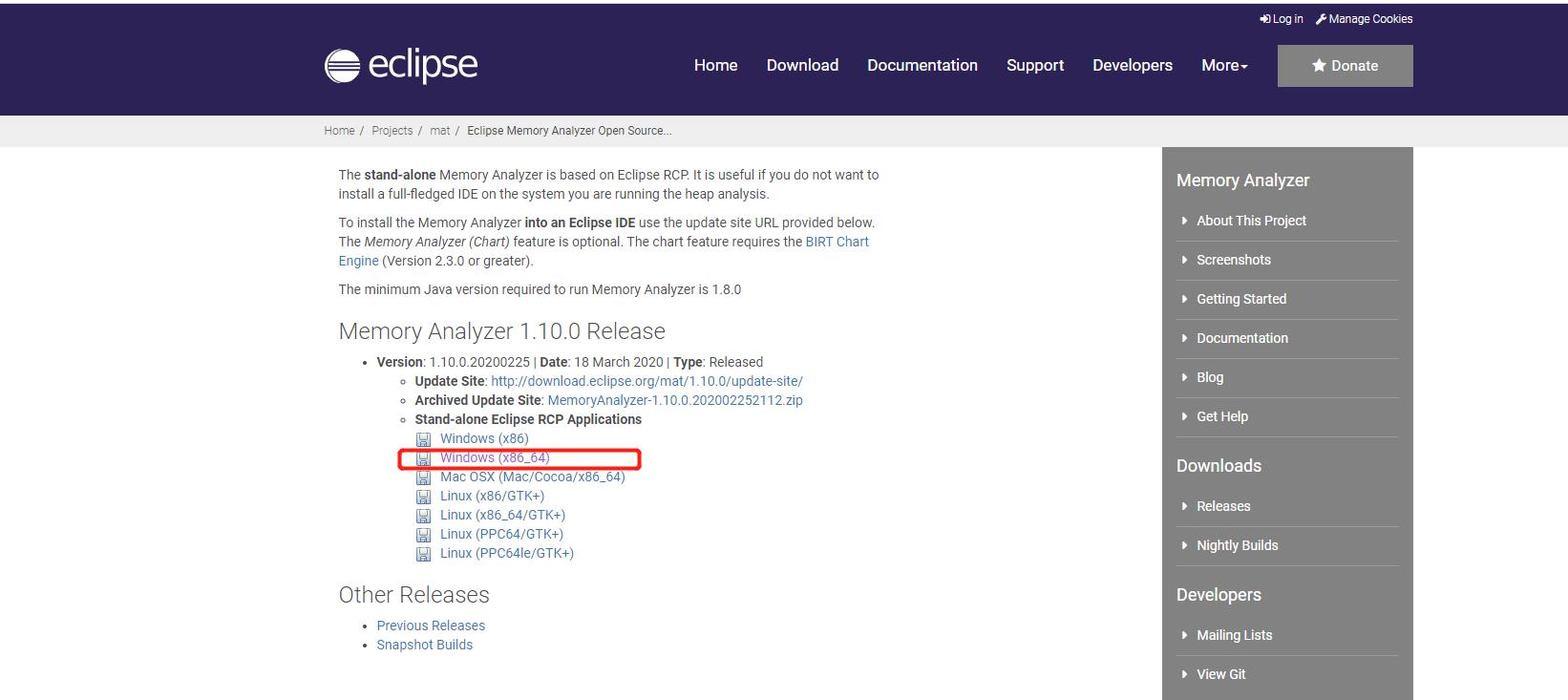Click the Eclipse logo

(x=401, y=65)
